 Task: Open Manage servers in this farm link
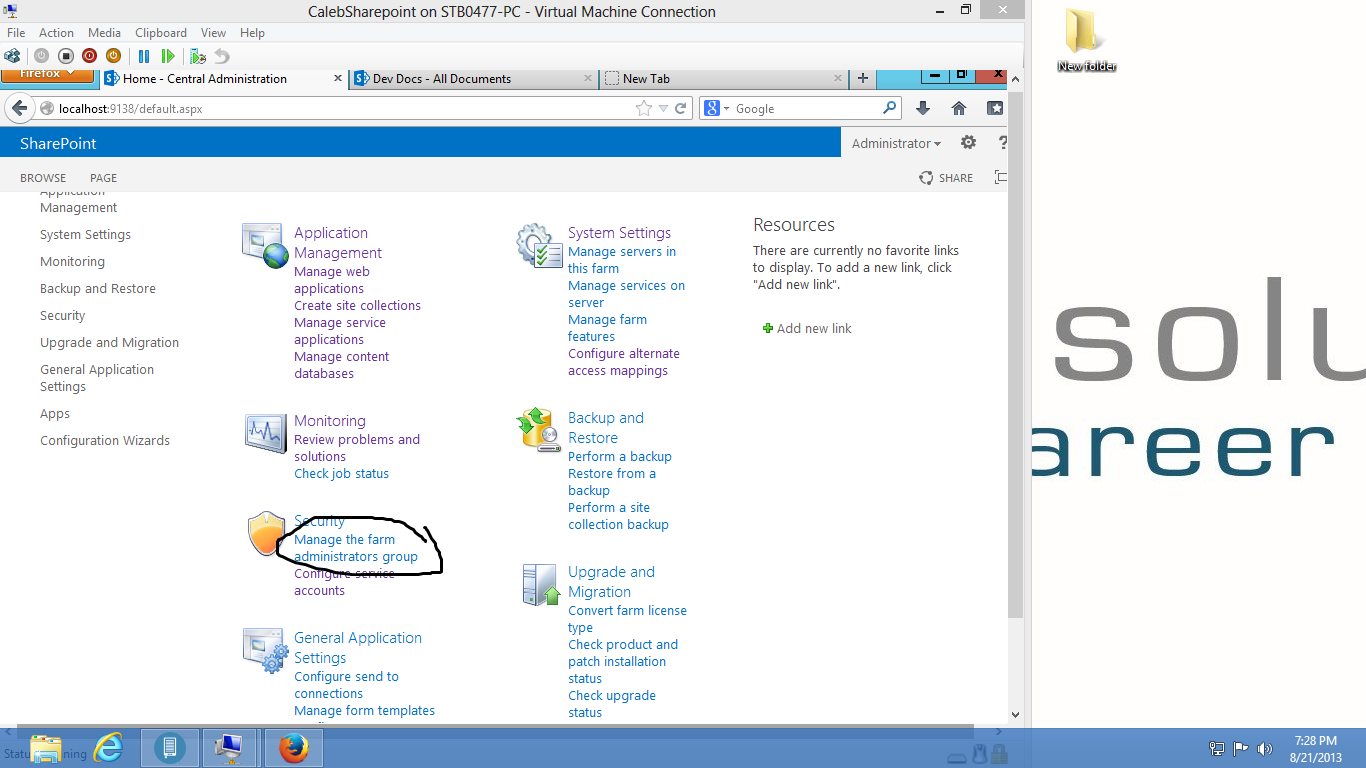(x=622, y=260)
